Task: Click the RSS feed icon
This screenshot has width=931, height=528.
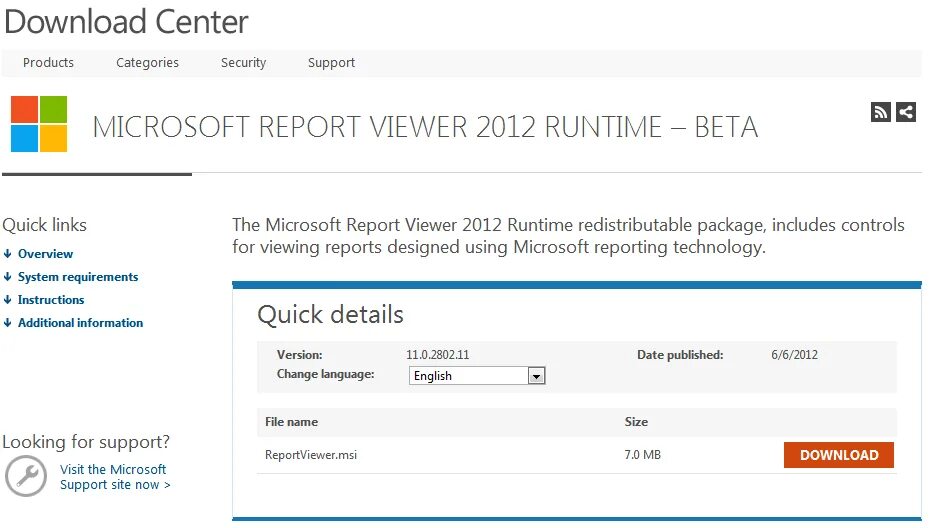Action: pyautogui.click(x=881, y=112)
